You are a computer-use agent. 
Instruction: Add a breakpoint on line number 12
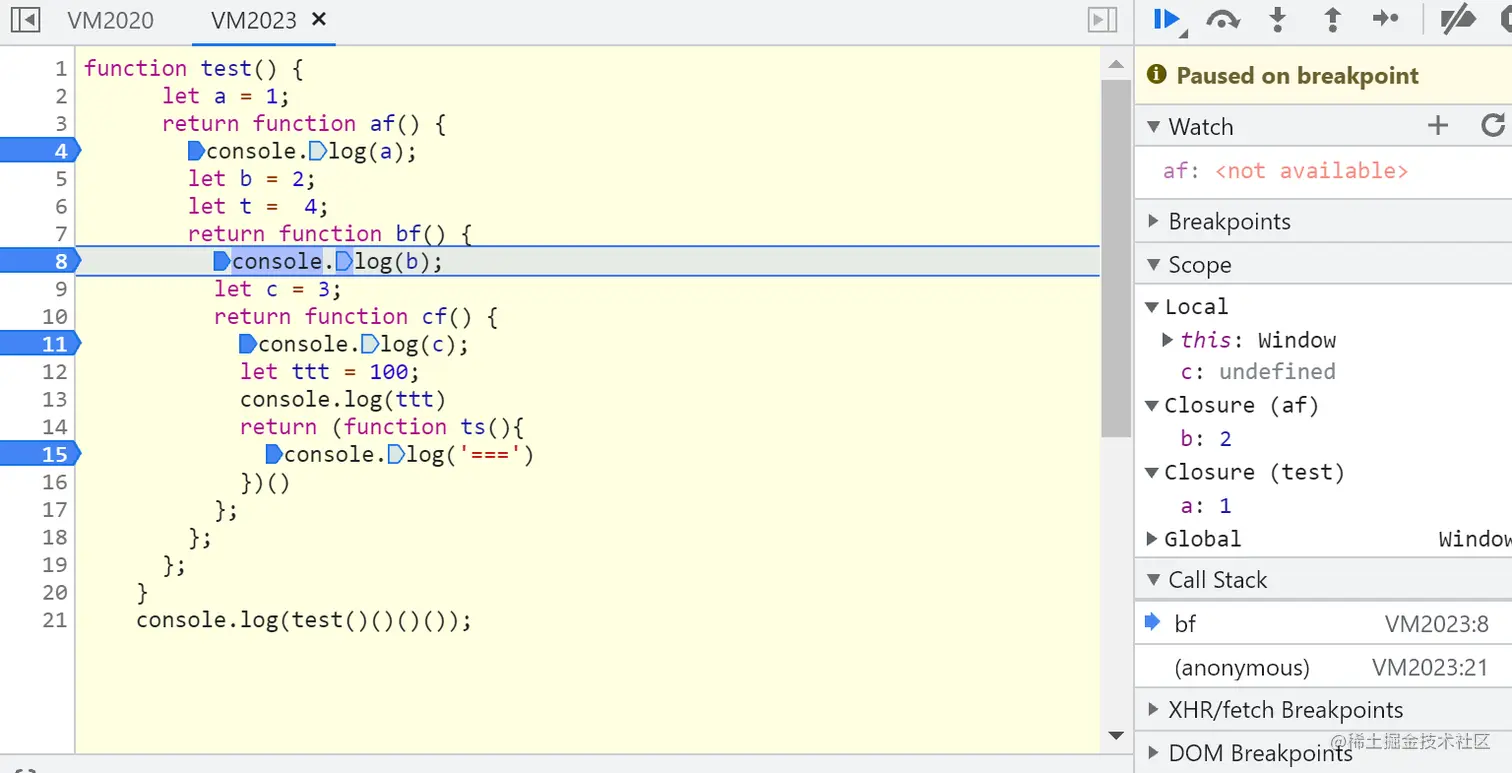(x=55, y=372)
